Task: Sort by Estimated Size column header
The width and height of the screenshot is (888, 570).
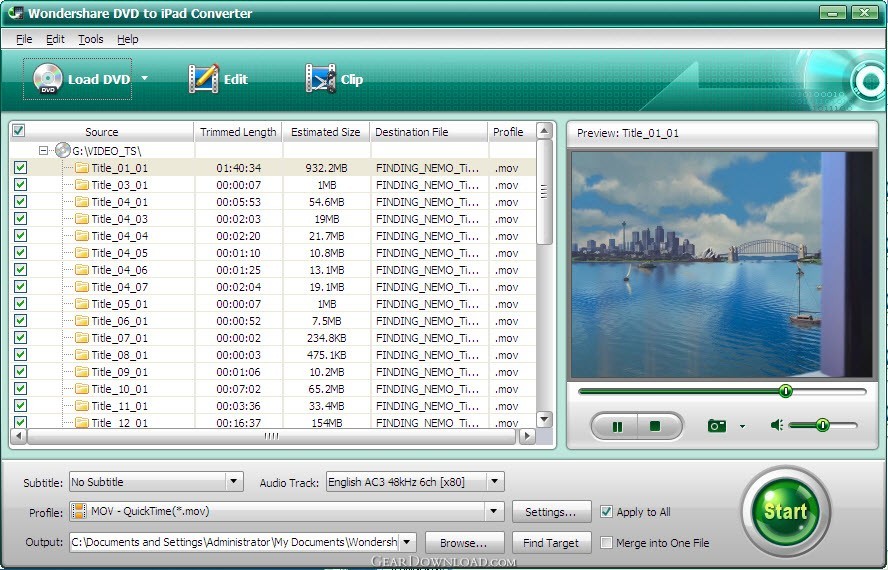Action: point(326,132)
